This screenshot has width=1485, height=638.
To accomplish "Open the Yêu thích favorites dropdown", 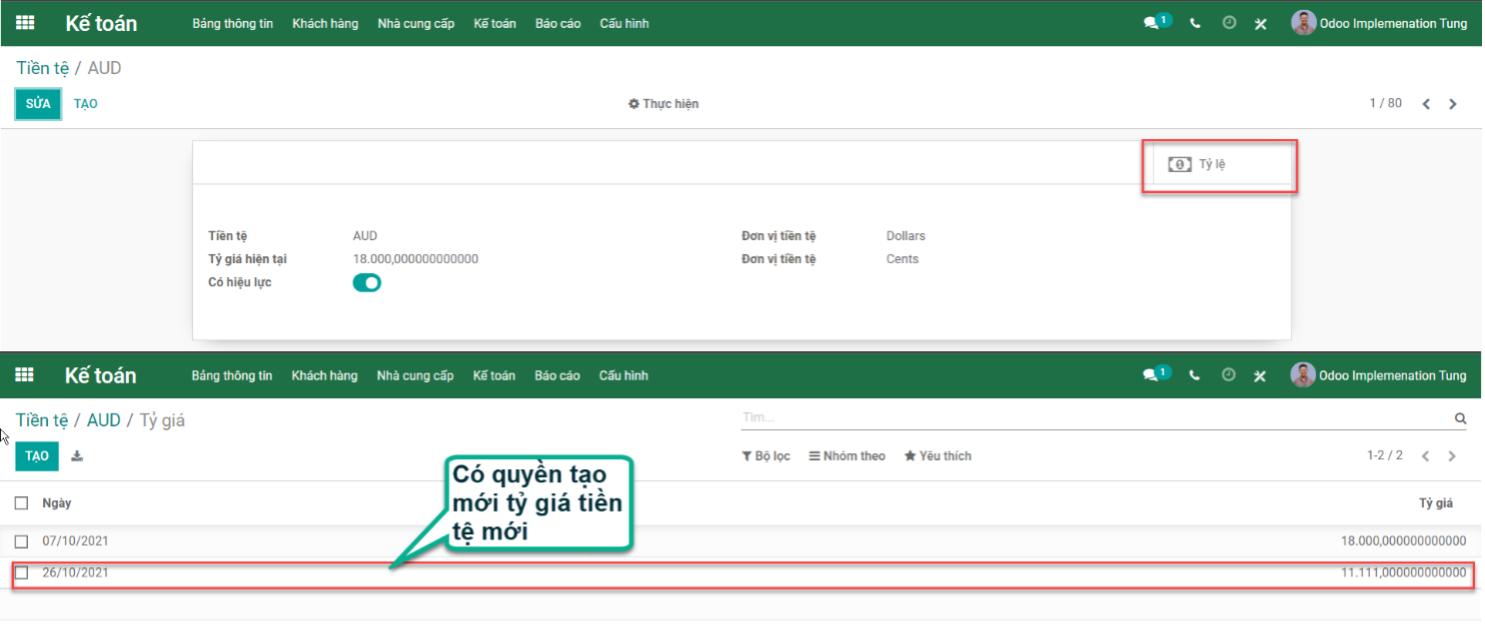I will coord(938,456).
